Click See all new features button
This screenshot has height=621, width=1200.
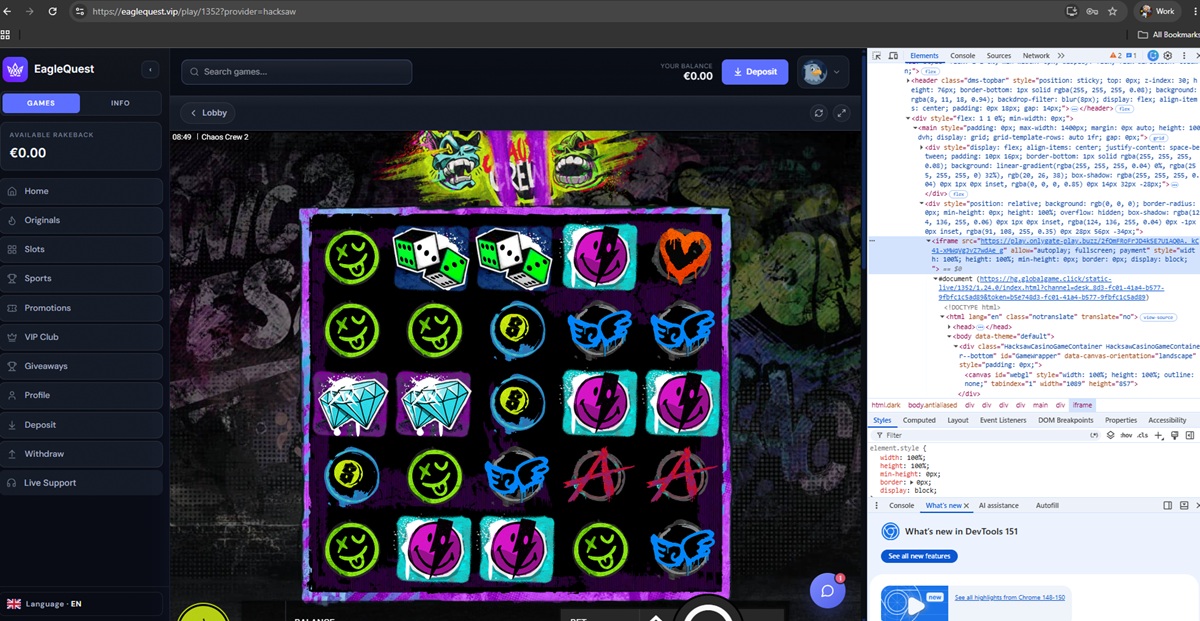[919, 556]
